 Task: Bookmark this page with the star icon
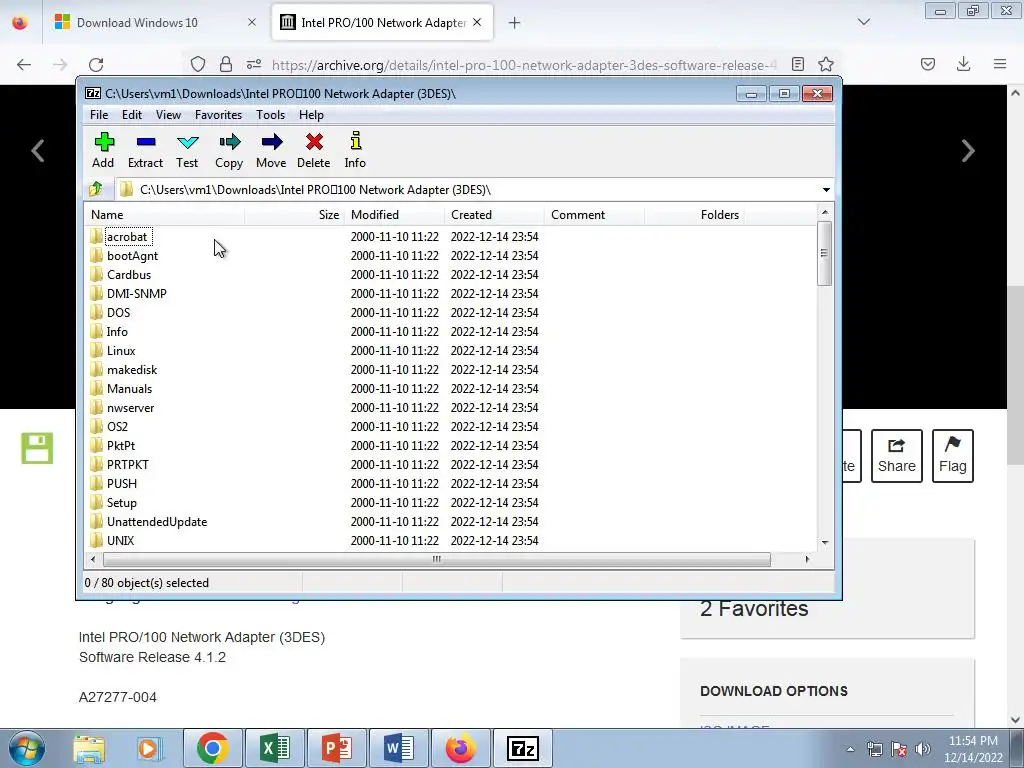(x=826, y=64)
